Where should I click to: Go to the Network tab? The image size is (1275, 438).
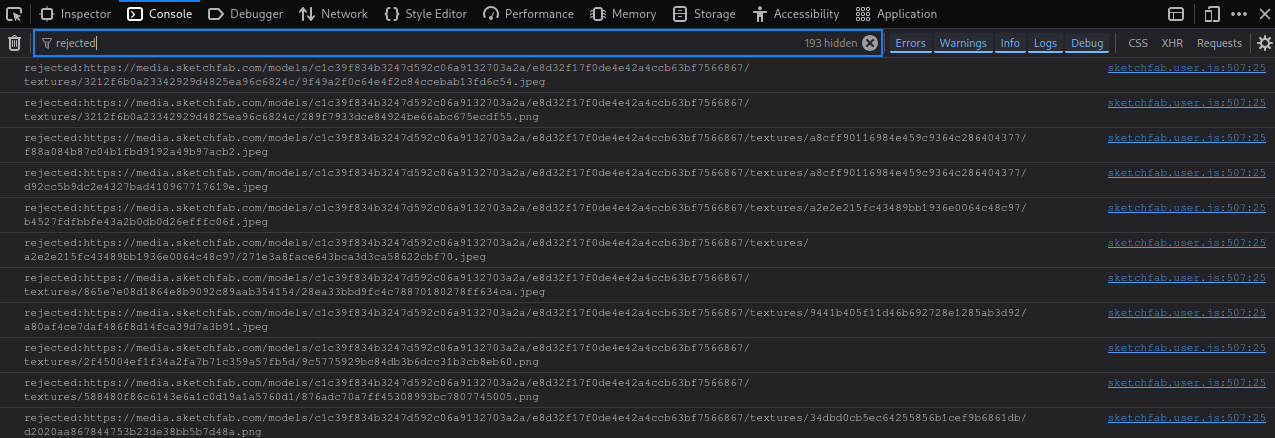333,14
